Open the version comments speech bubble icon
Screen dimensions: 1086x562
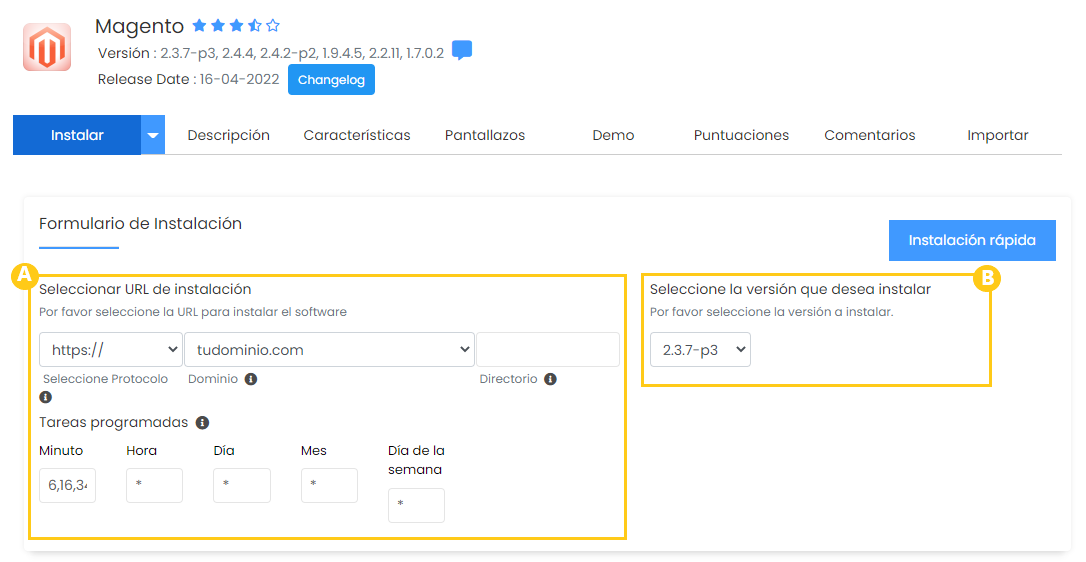(x=462, y=51)
